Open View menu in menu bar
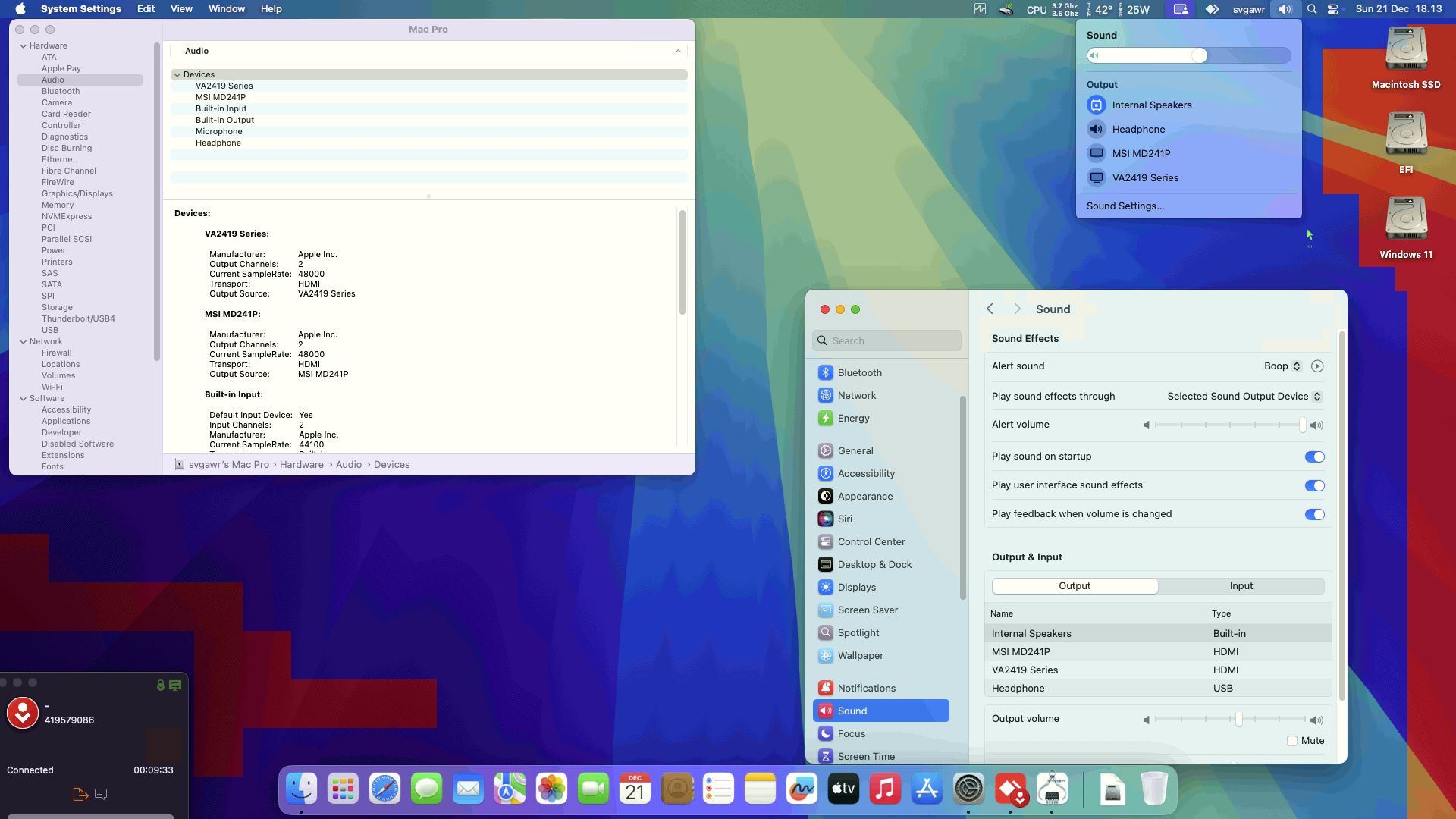 (181, 9)
